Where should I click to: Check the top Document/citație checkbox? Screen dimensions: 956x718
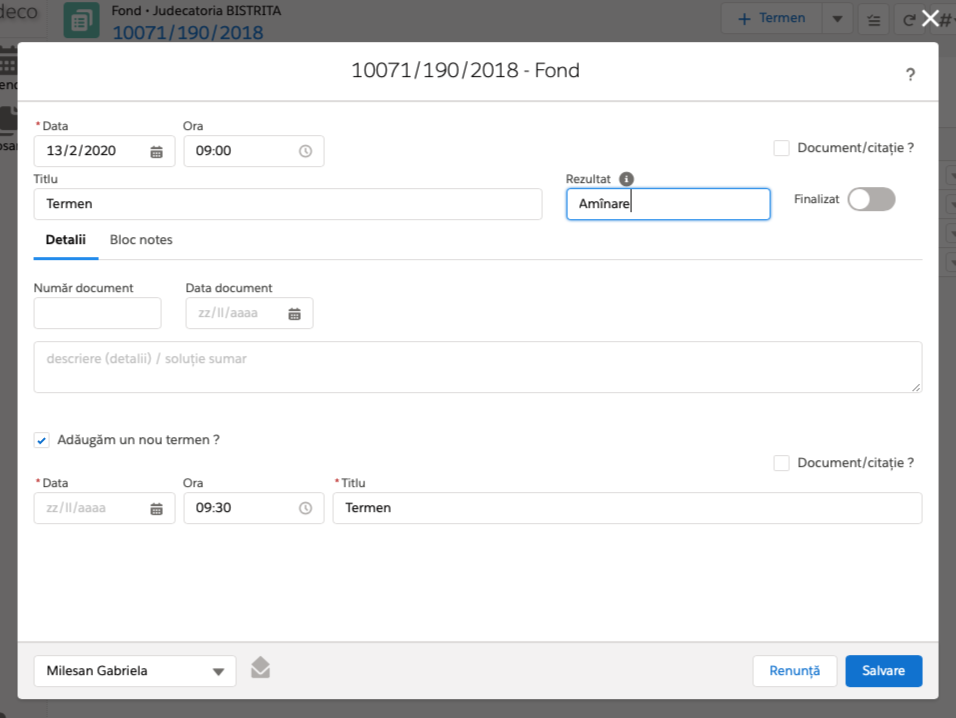point(782,148)
